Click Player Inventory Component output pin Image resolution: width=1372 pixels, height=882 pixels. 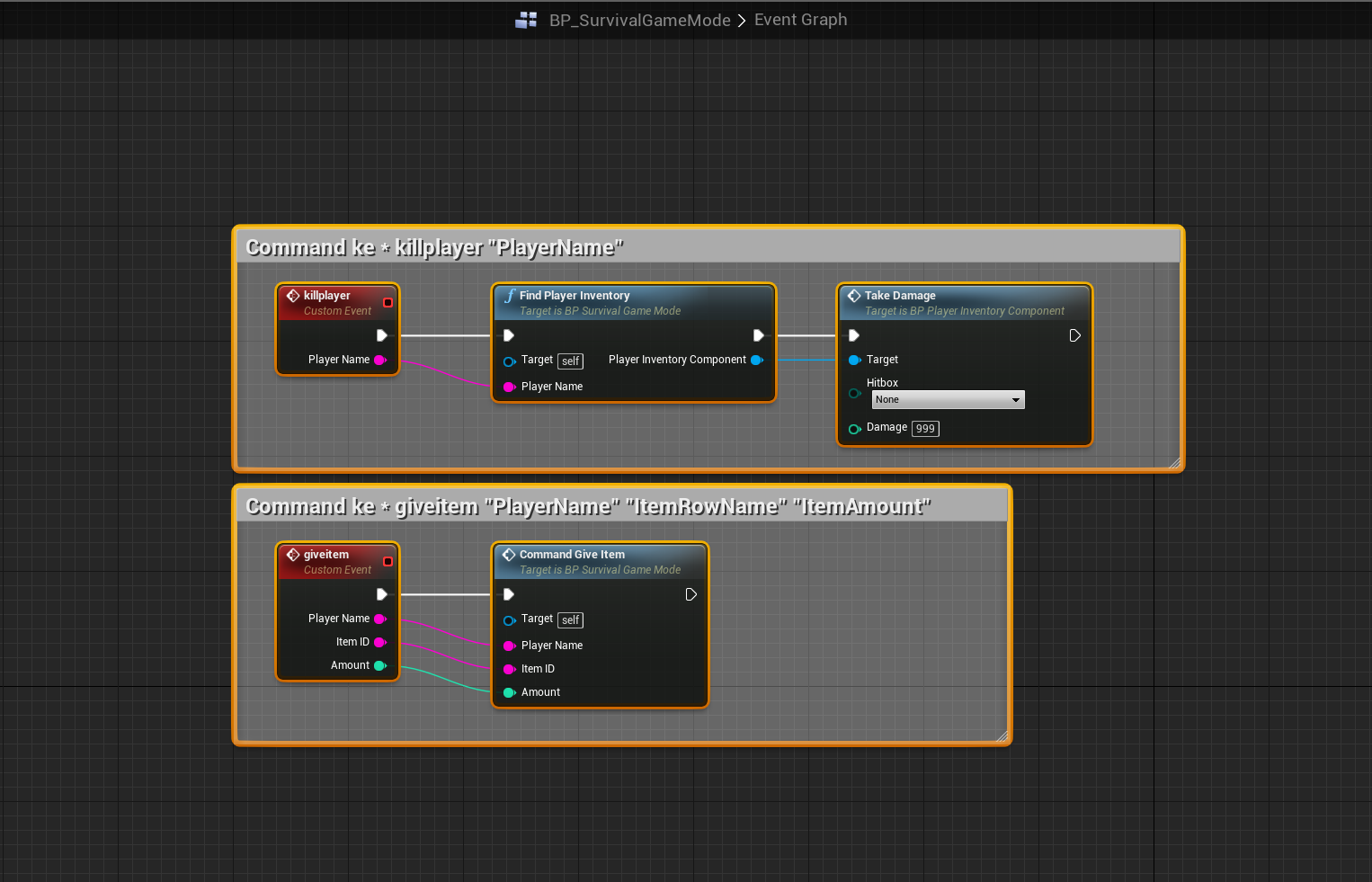pyautogui.click(x=757, y=361)
